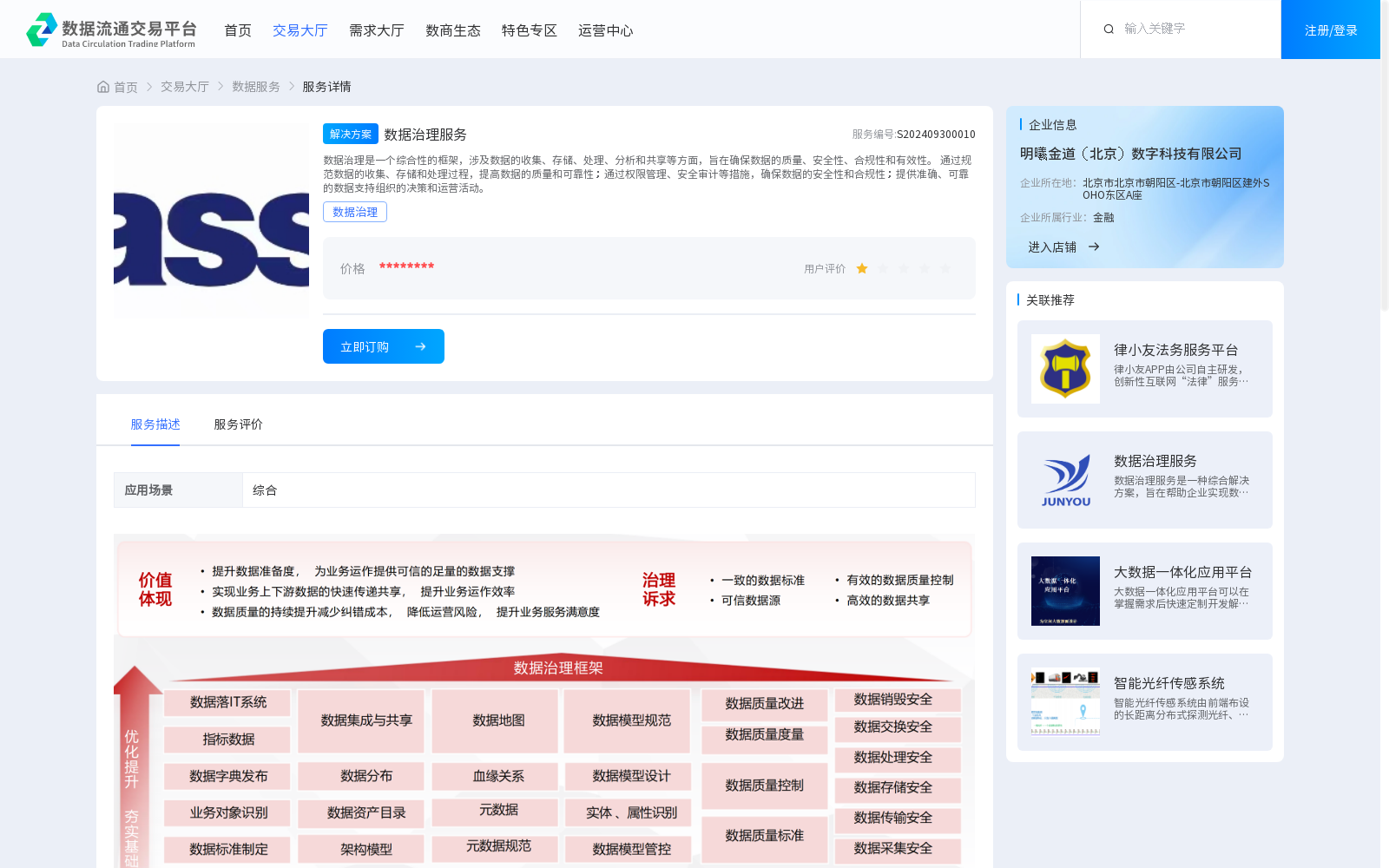Select the first user rating star

click(x=862, y=269)
